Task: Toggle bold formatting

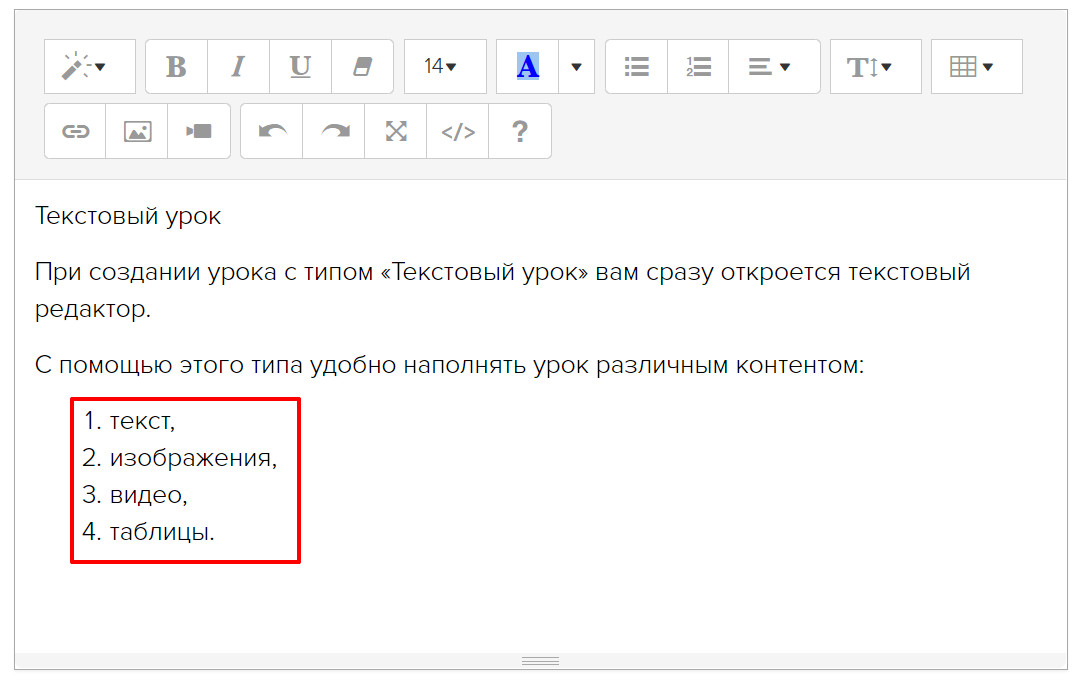Action: coord(176,67)
